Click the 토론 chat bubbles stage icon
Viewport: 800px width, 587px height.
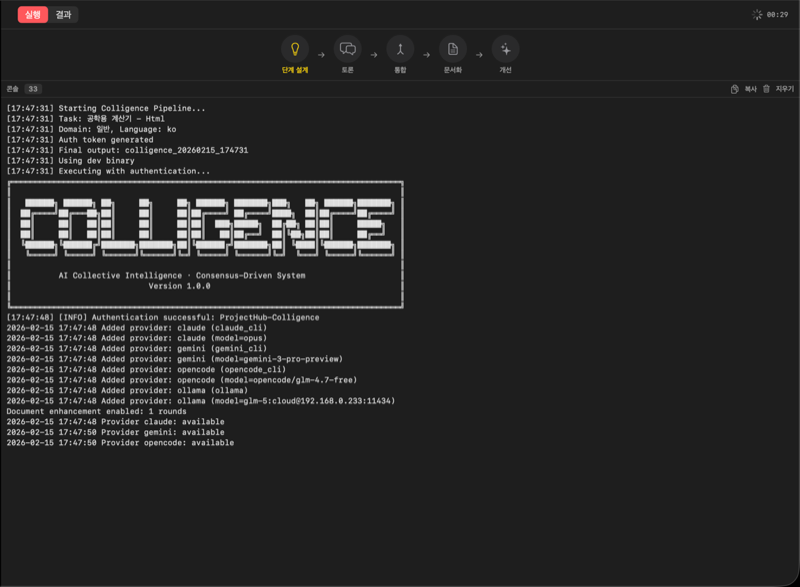pyautogui.click(x=348, y=48)
